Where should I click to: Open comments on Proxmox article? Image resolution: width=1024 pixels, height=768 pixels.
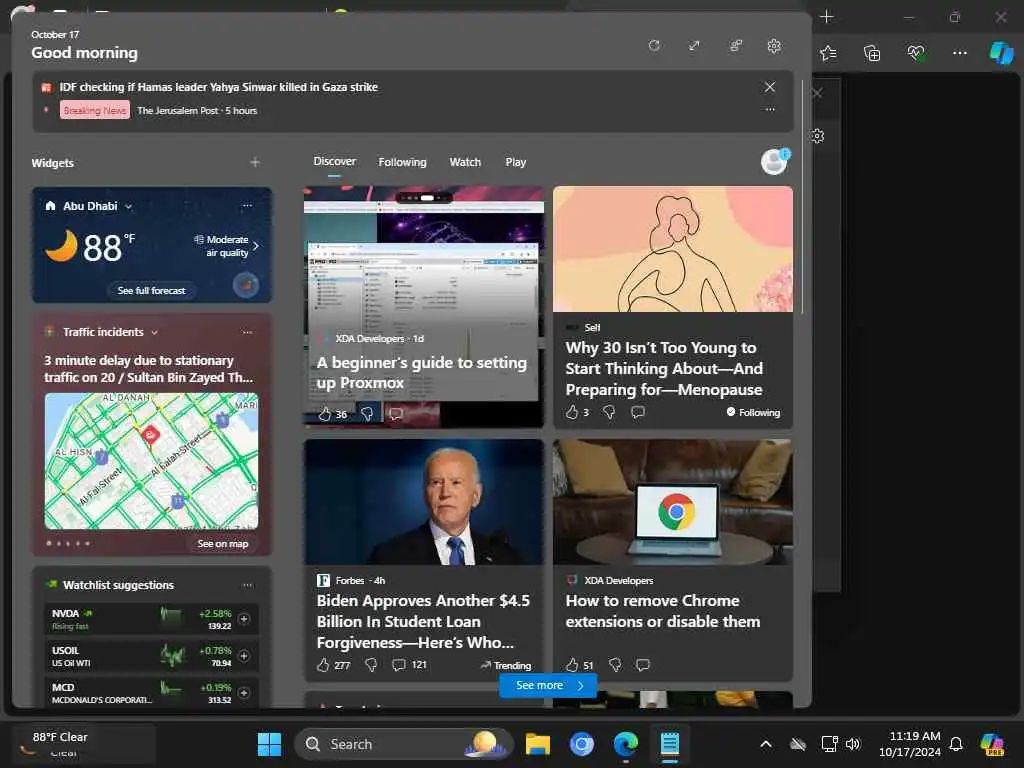coord(396,414)
